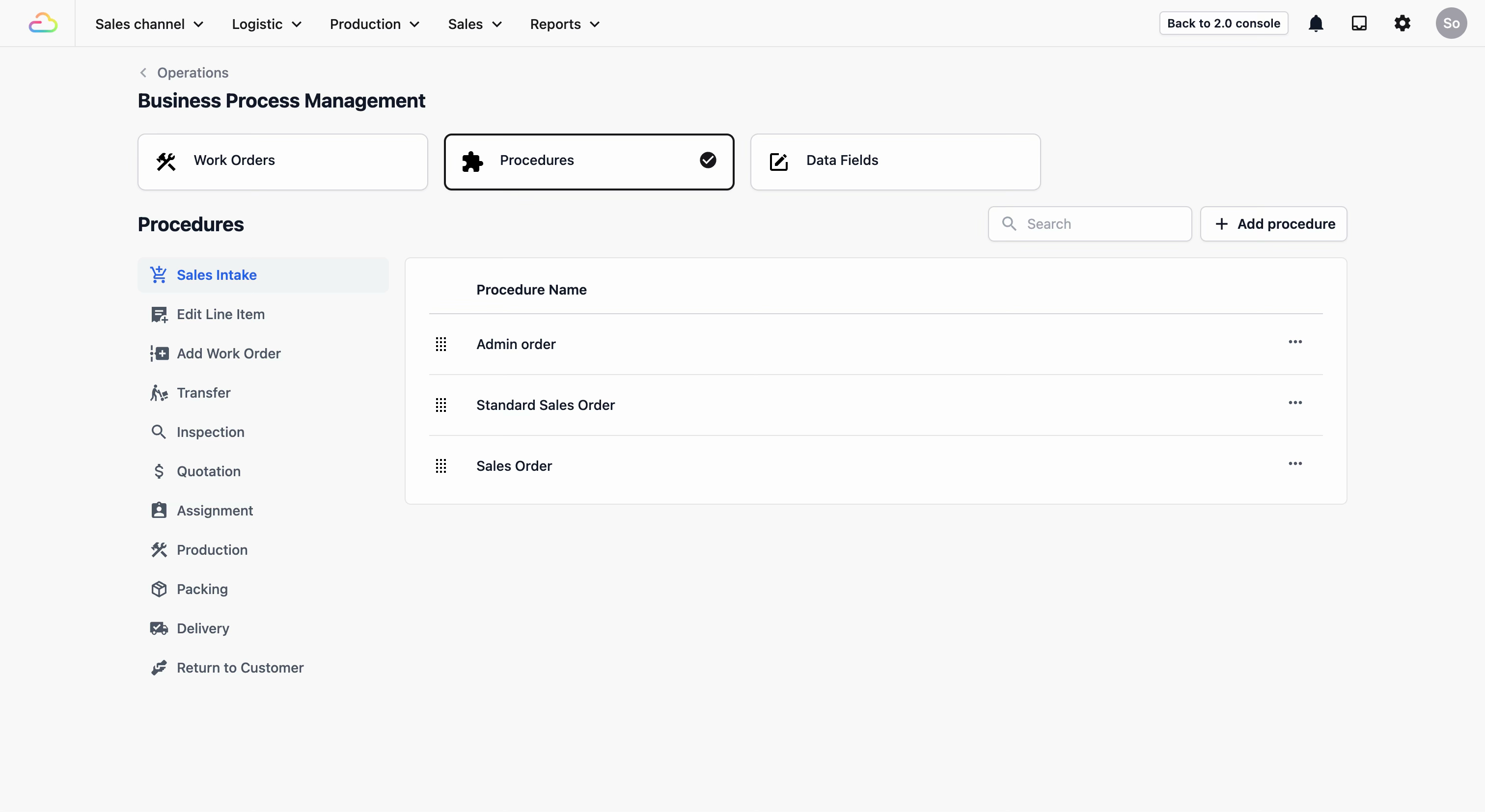The image size is (1485, 812).
Task: Click the cloud logo home icon
Action: click(43, 24)
